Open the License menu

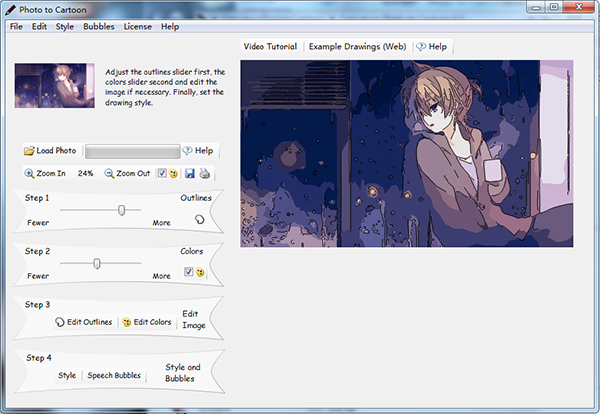137,26
